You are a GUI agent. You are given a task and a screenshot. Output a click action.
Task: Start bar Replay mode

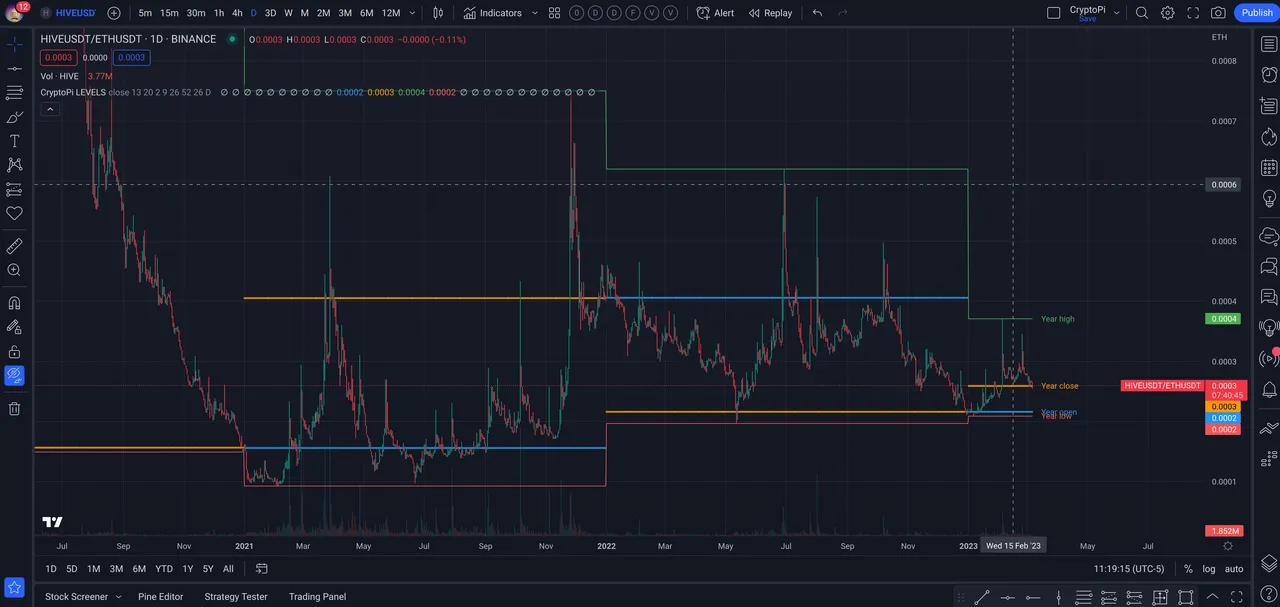pos(770,13)
